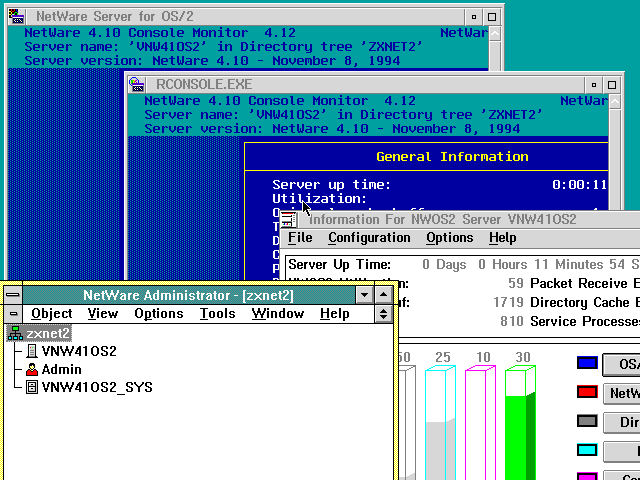
Task: Select the VNW41OS2_SYS volume icon
Action: click(31, 387)
